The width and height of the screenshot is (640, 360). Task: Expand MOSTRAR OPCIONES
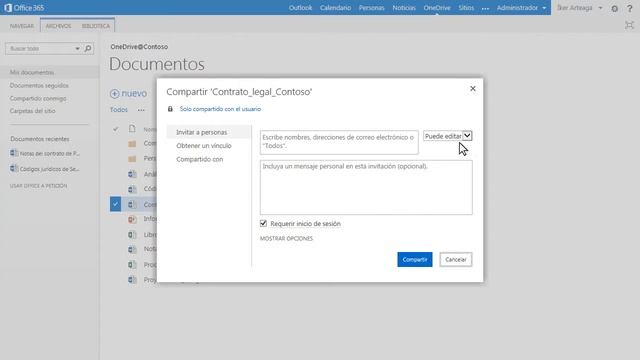click(x=286, y=239)
